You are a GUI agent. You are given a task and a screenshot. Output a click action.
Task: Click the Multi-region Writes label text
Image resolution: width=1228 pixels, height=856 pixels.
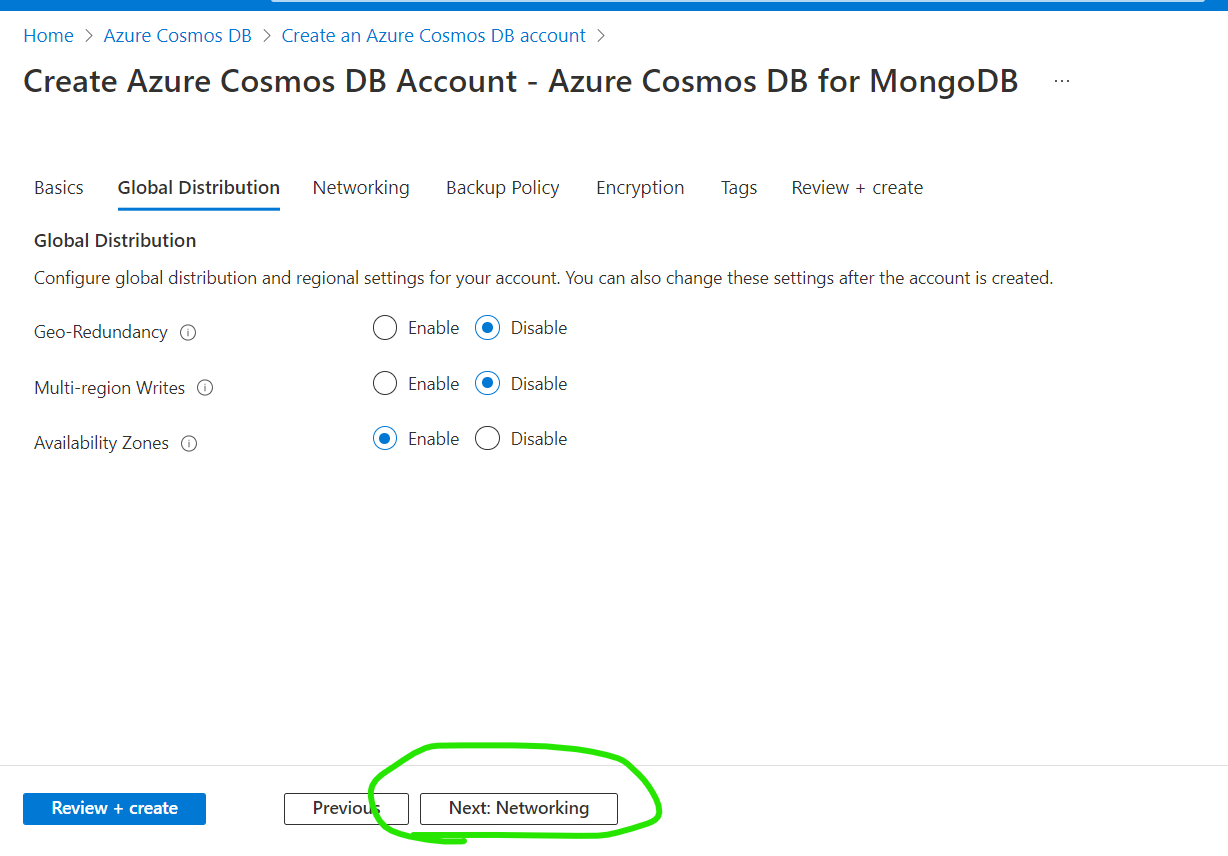click(110, 388)
